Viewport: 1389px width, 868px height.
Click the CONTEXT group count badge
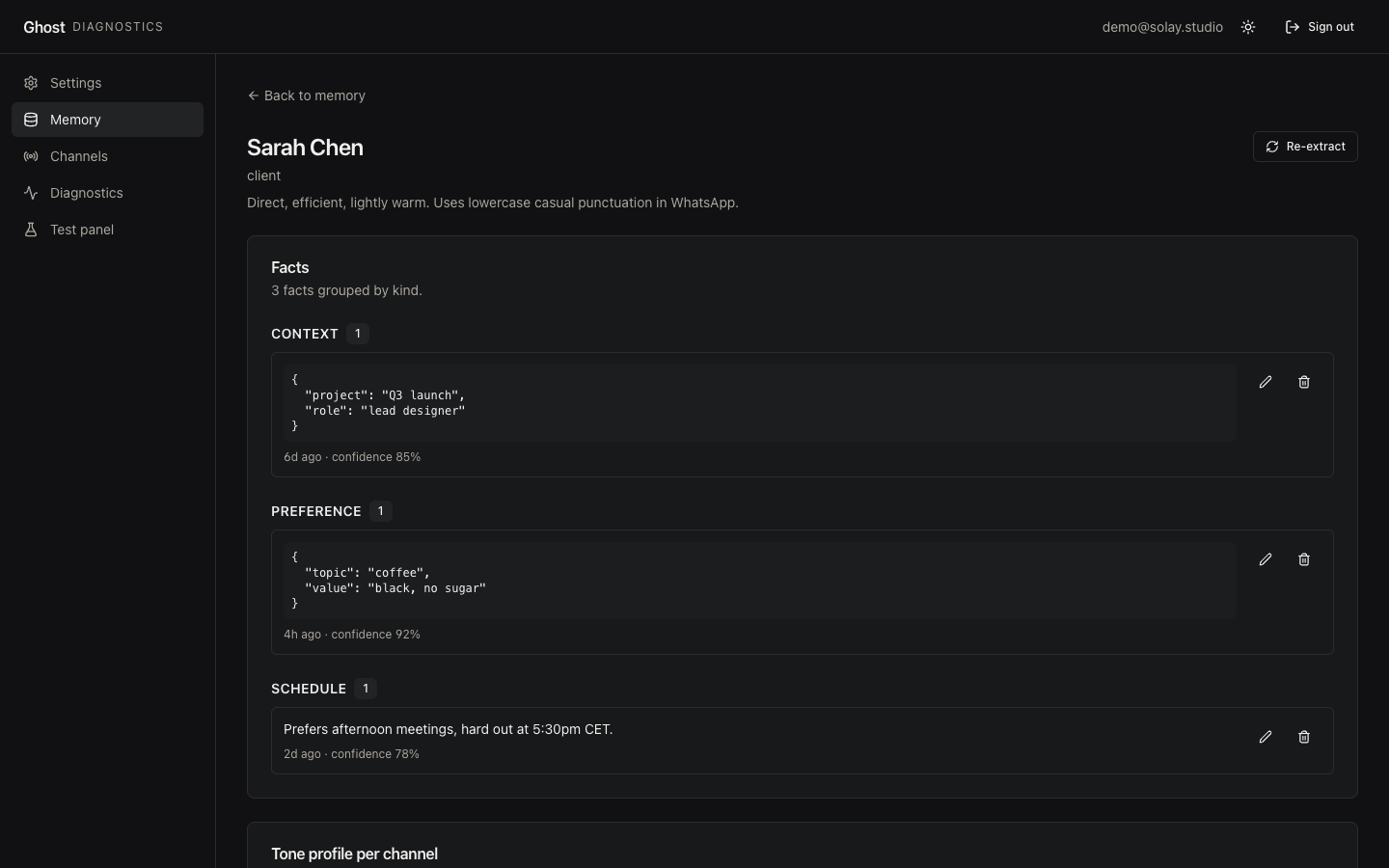pos(358,334)
